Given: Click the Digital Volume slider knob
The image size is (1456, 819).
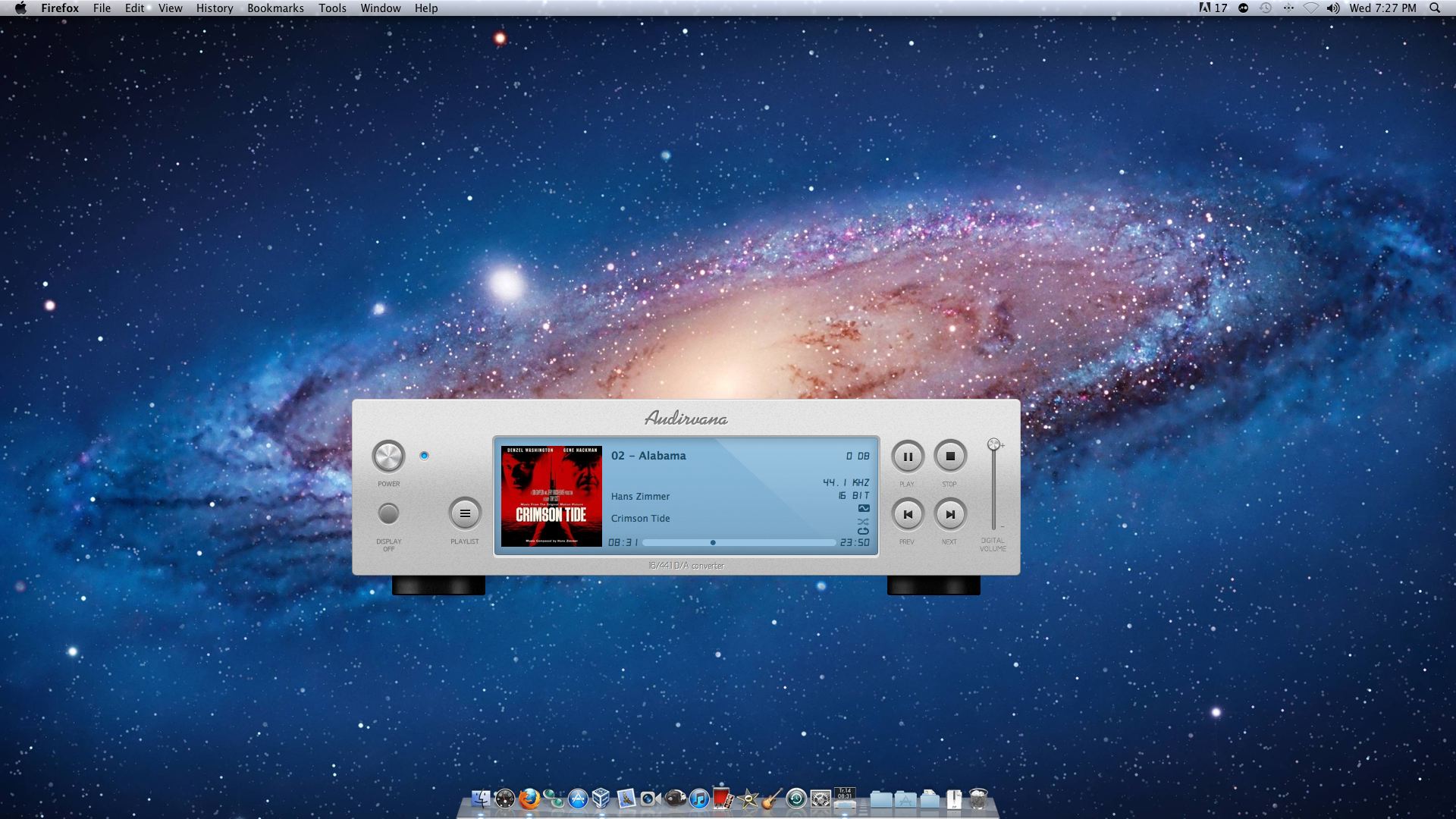Looking at the screenshot, I should tap(993, 444).
